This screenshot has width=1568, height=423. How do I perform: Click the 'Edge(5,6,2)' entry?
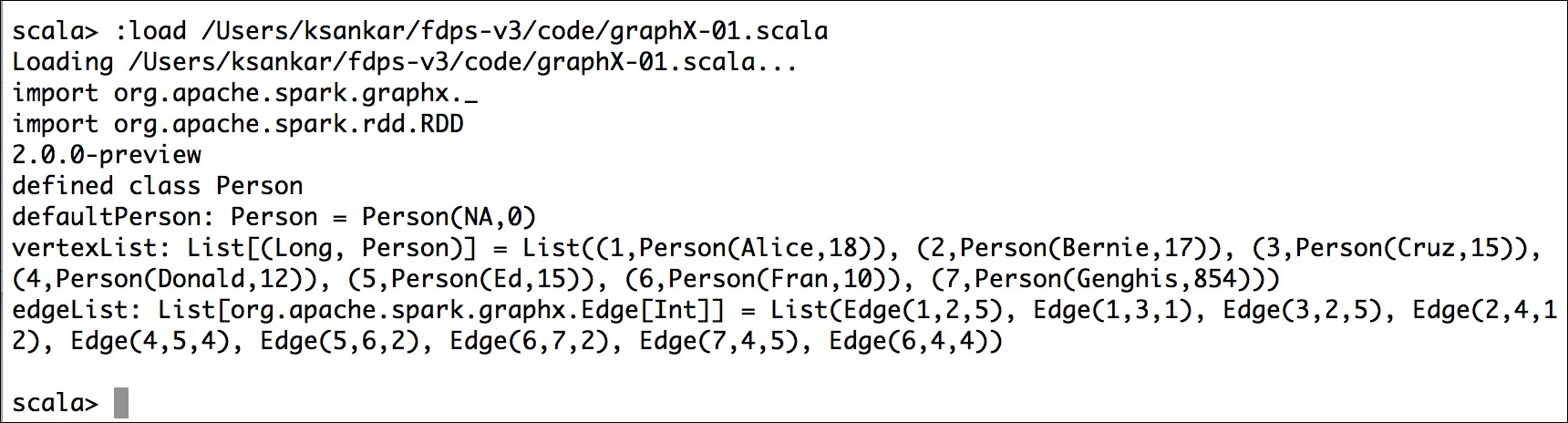click(x=340, y=341)
